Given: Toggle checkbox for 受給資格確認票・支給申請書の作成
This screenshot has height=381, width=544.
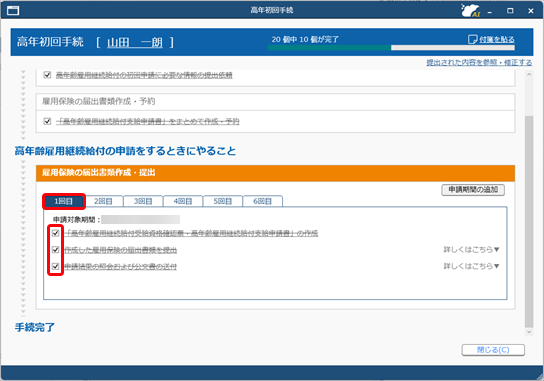Looking at the screenshot, I should pos(56,233).
